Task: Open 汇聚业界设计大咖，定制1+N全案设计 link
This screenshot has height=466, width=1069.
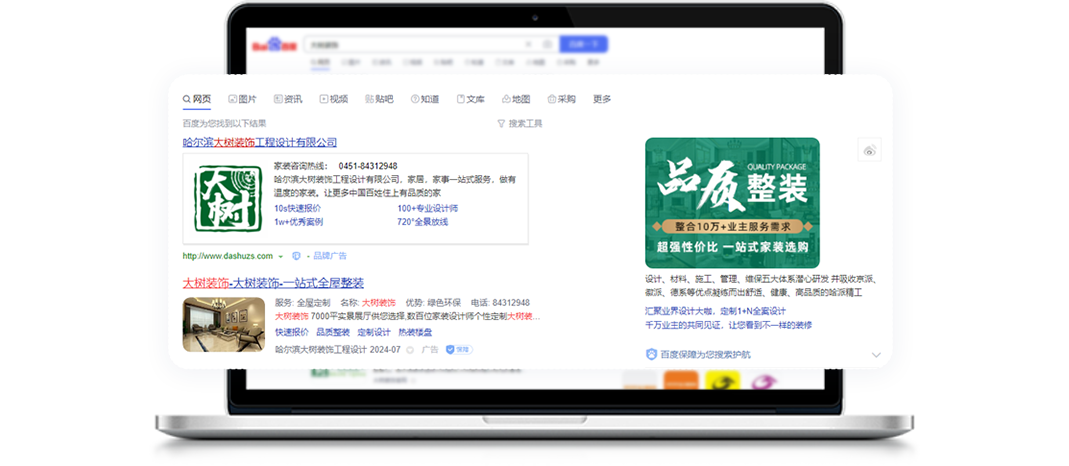Action: click(x=715, y=311)
